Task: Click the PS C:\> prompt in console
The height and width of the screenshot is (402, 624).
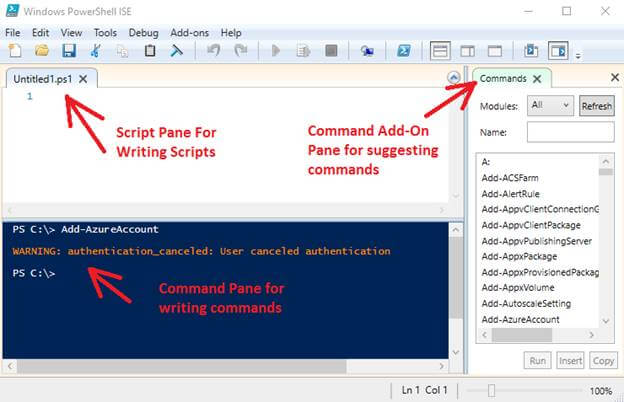Action: 33,273
